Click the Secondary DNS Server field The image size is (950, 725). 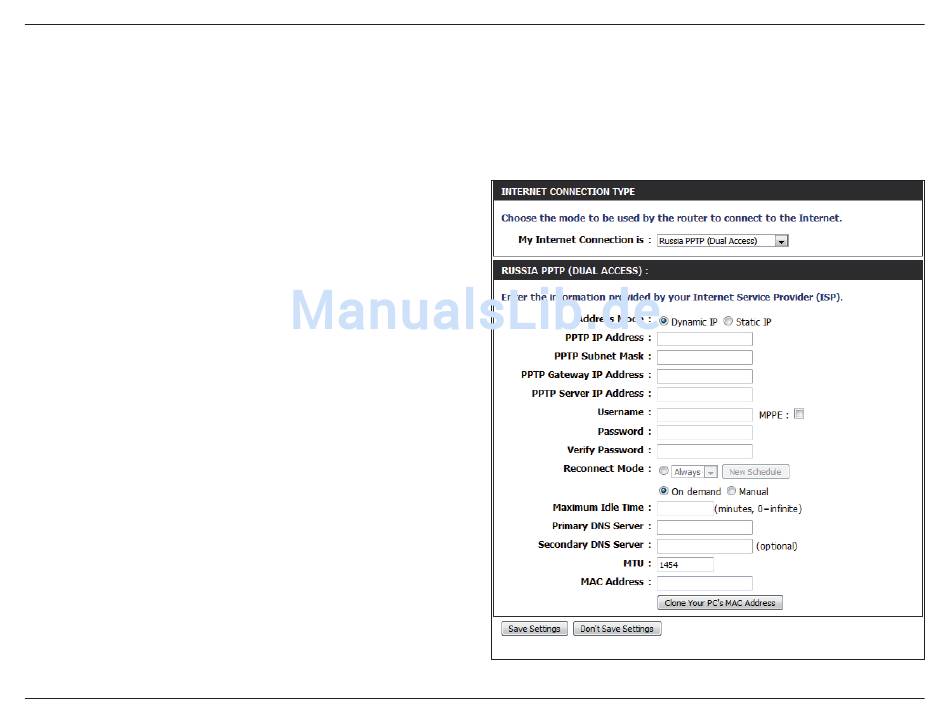[x=705, y=546]
